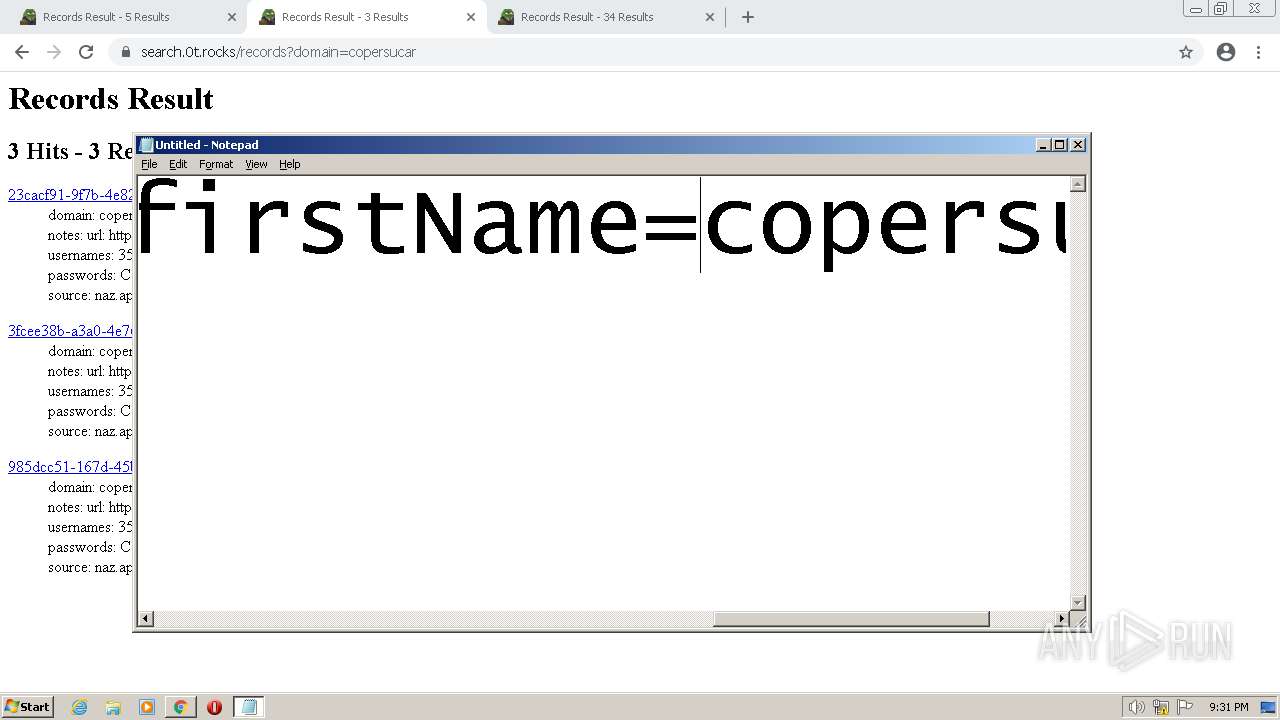Open the record link starting with 985dcc51
Screen dimensions: 1280x720
tap(70, 467)
